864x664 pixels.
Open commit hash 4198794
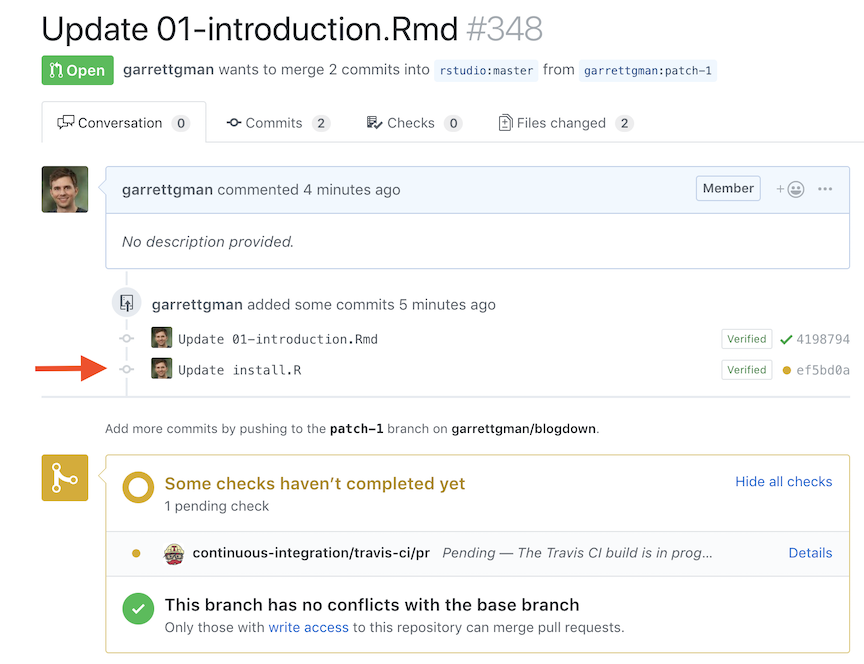[x=822, y=339]
